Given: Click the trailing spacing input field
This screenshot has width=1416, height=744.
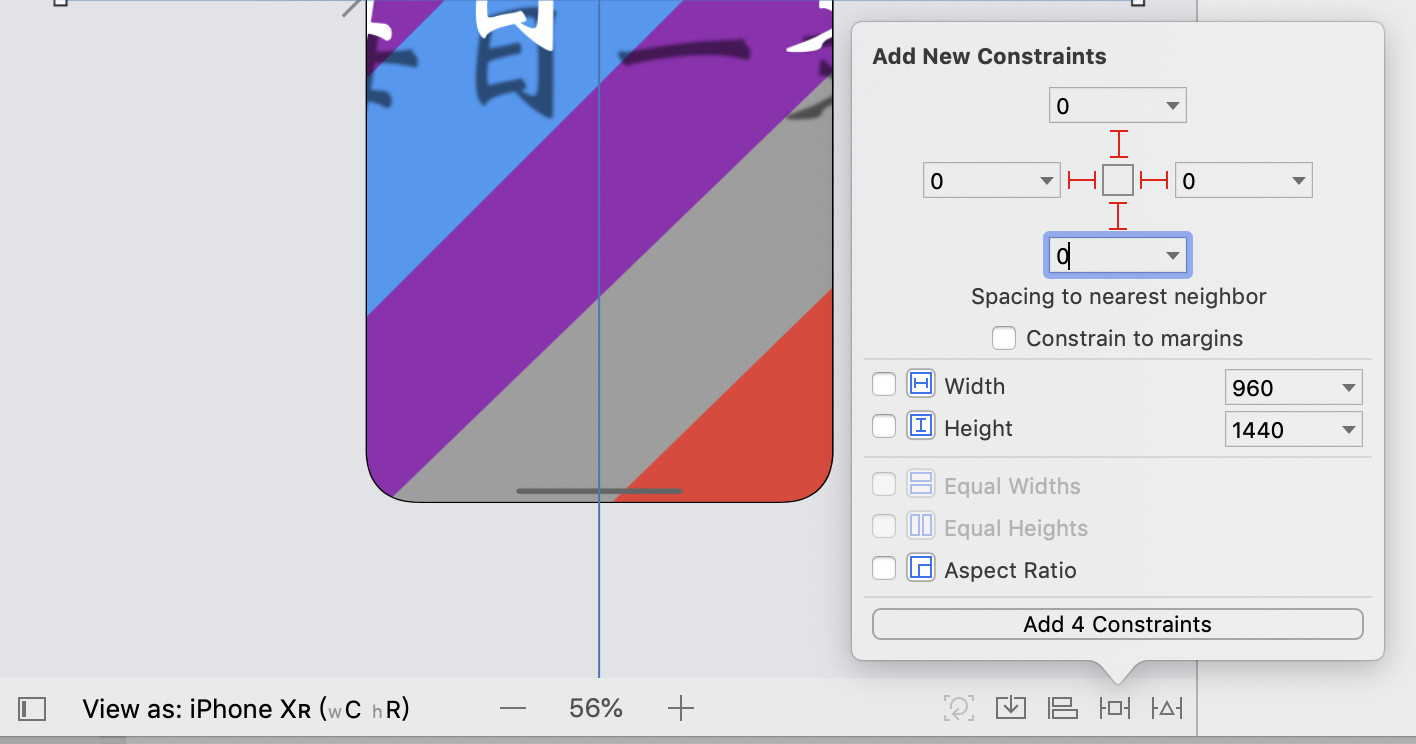Looking at the screenshot, I should 1230,181.
